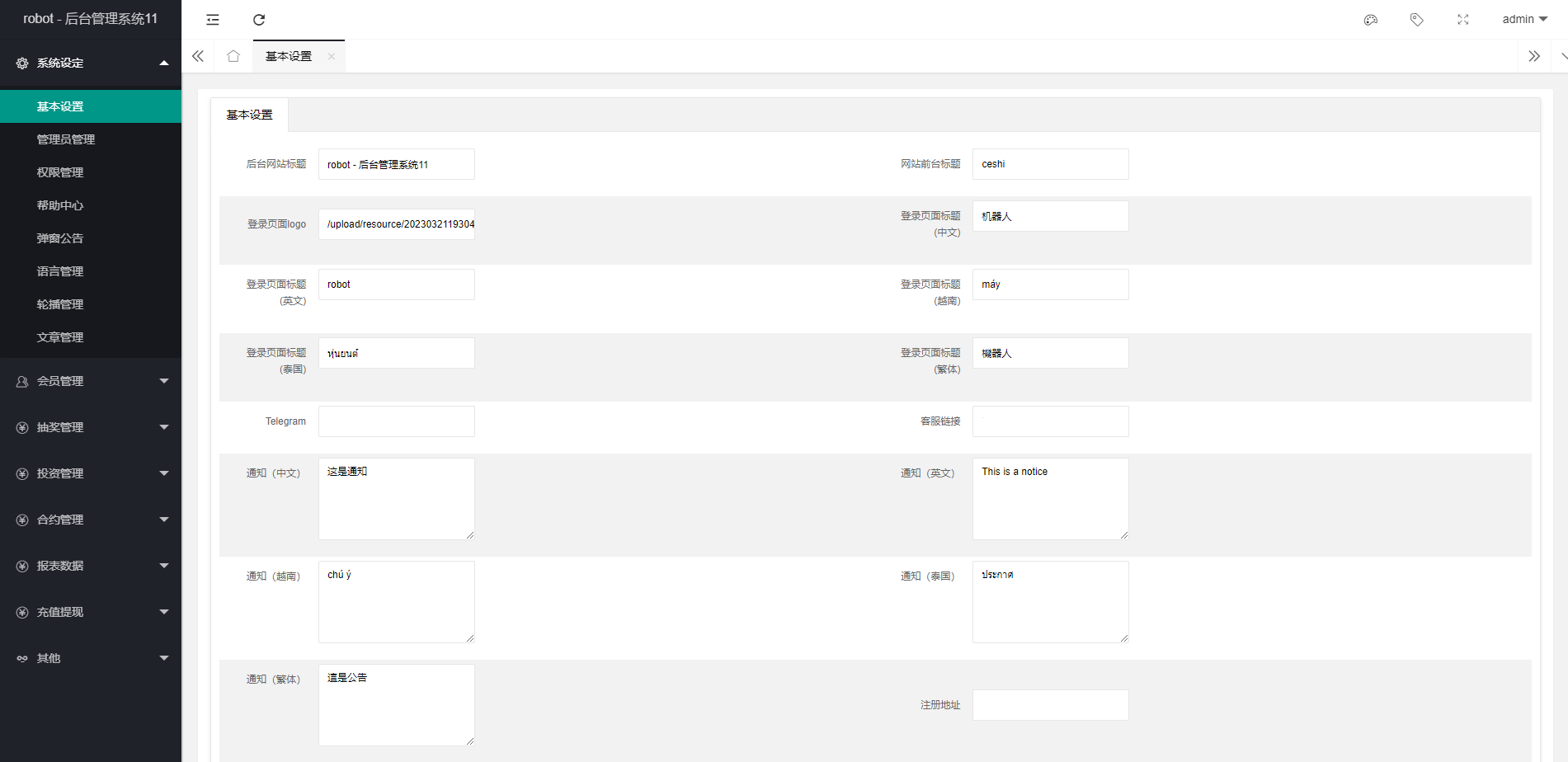
Task: Open 管理员管理 in the sidebar
Action: [66, 139]
